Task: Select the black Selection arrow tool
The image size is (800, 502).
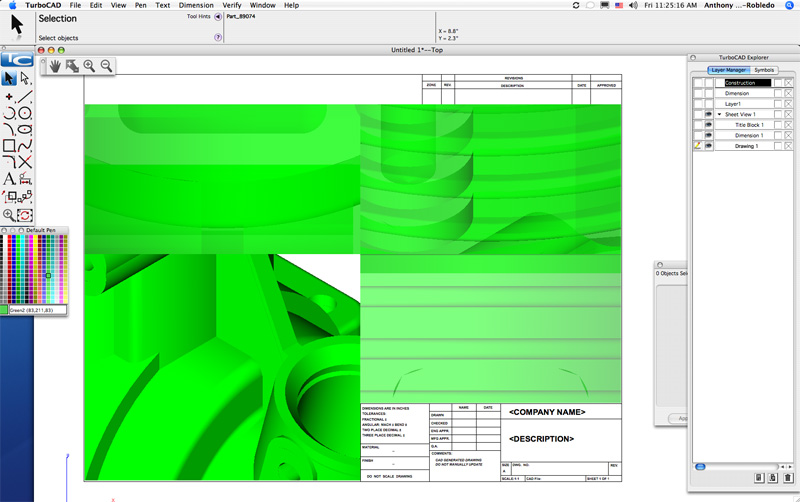Action: click(9, 78)
